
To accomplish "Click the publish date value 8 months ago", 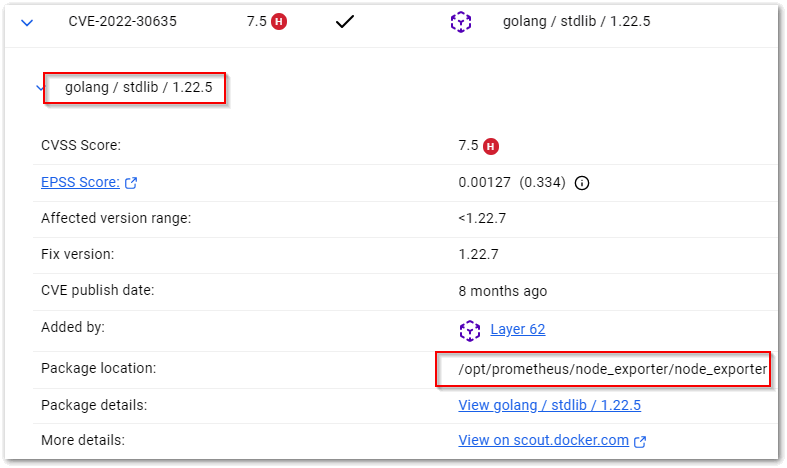I will (x=502, y=291).
